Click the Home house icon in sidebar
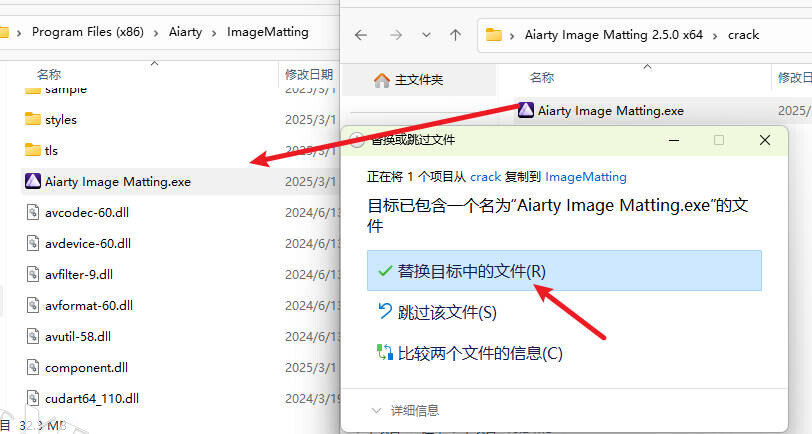 pyautogui.click(x=382, y=80)
